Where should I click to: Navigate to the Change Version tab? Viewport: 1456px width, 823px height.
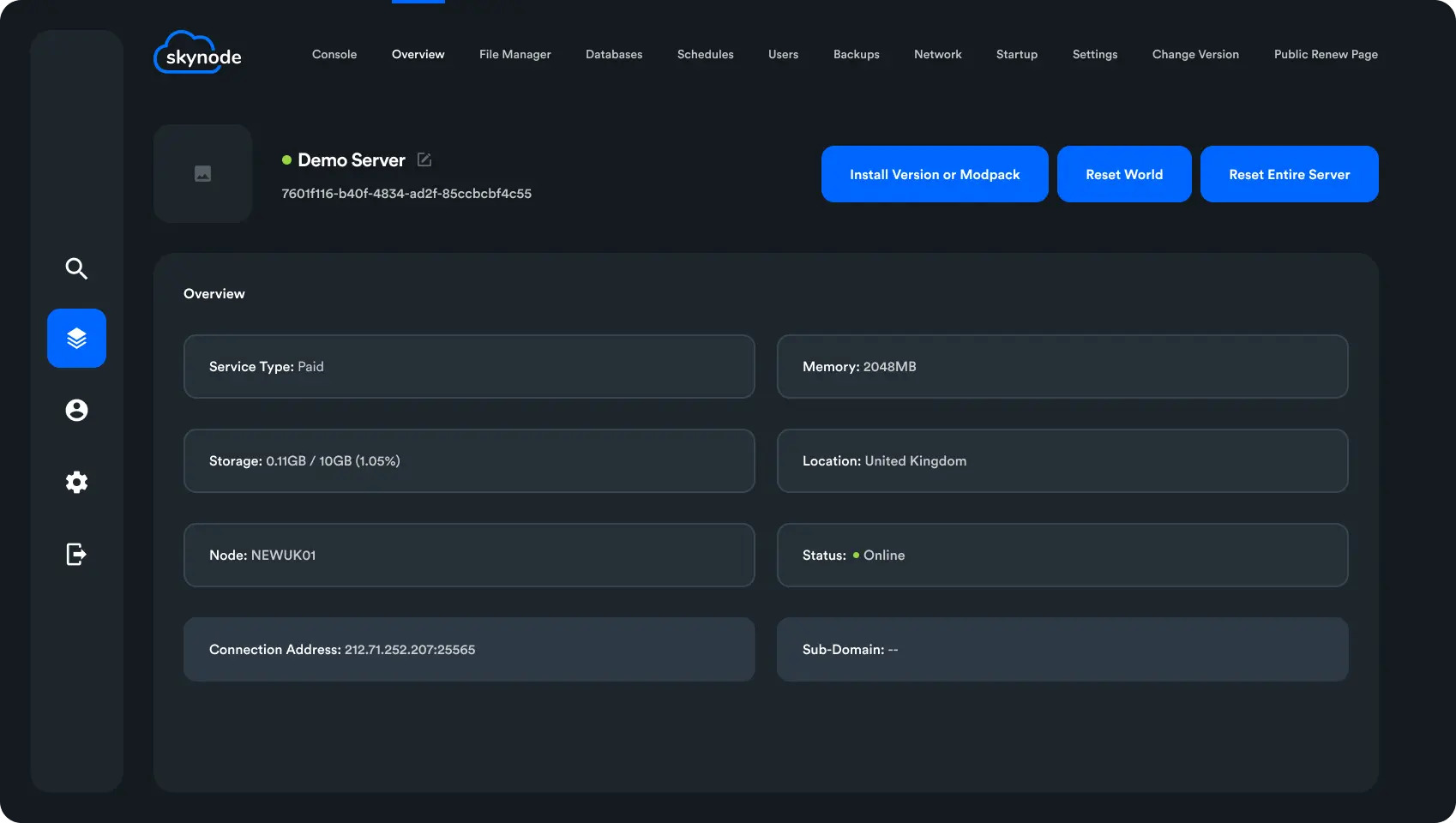[x=1195, y=54]
